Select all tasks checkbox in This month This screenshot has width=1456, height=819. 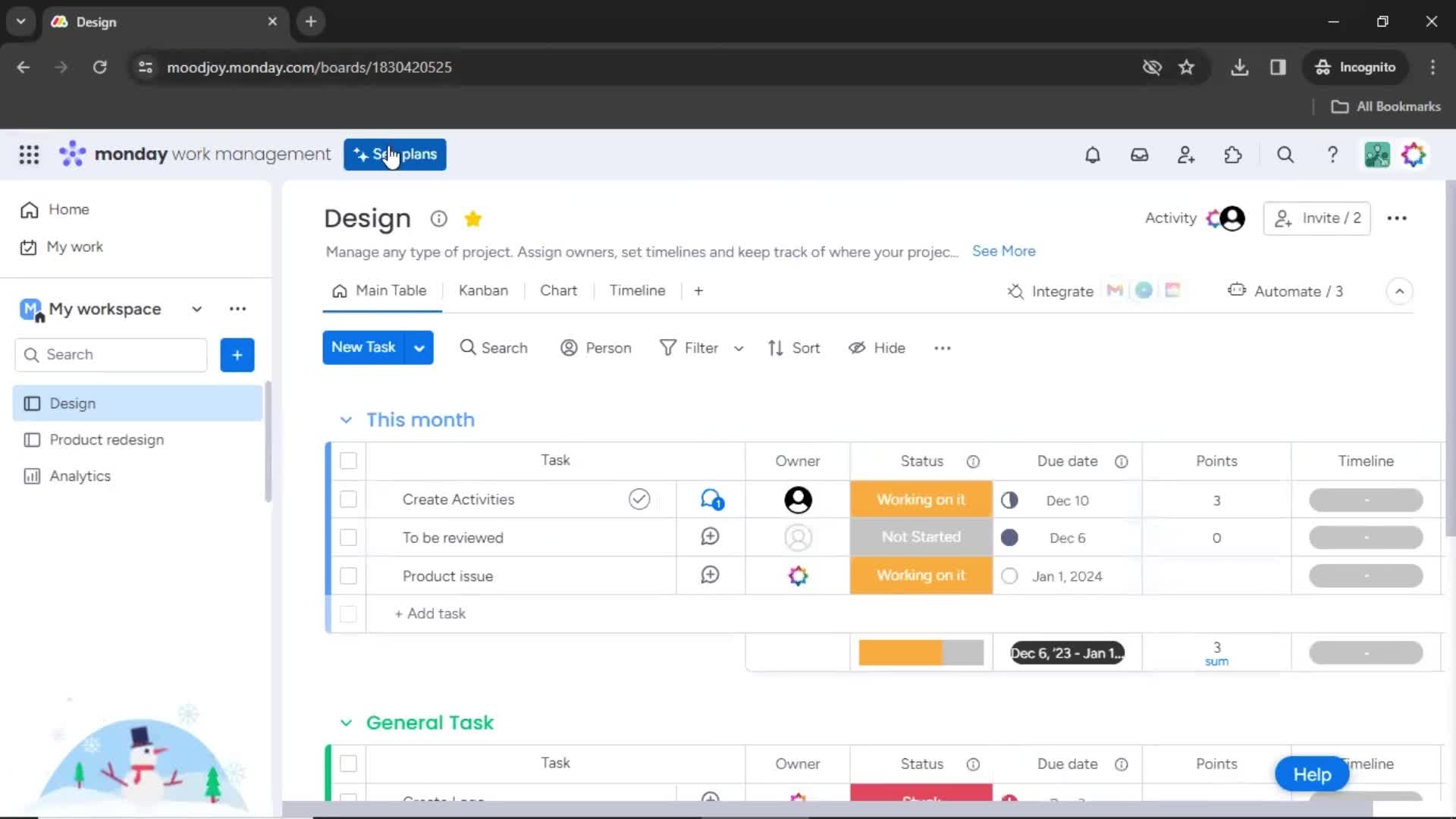[x=348, y=461]
